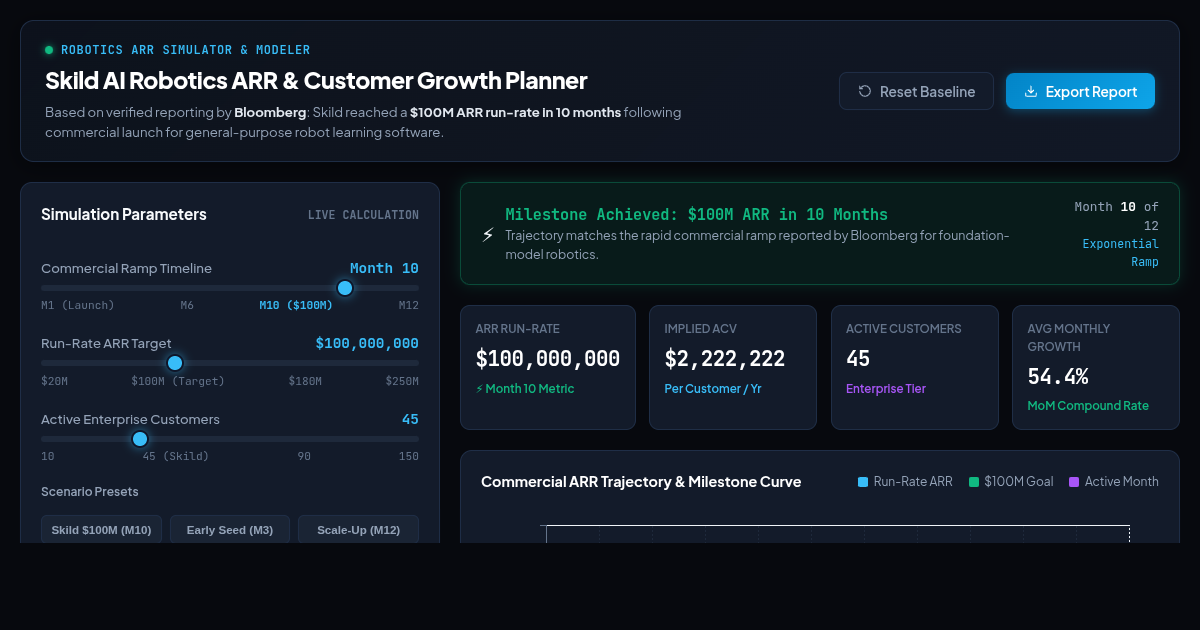Image resolution: width=1200 pixels, height=630 pixels.
Task: Click the Export Report button
Action: click(x=1080, y=91)
